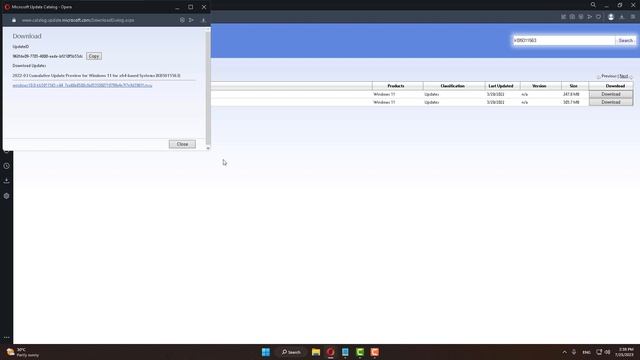
Task: Click the send arrow icon in popup address bar
Action: [191, 20]
